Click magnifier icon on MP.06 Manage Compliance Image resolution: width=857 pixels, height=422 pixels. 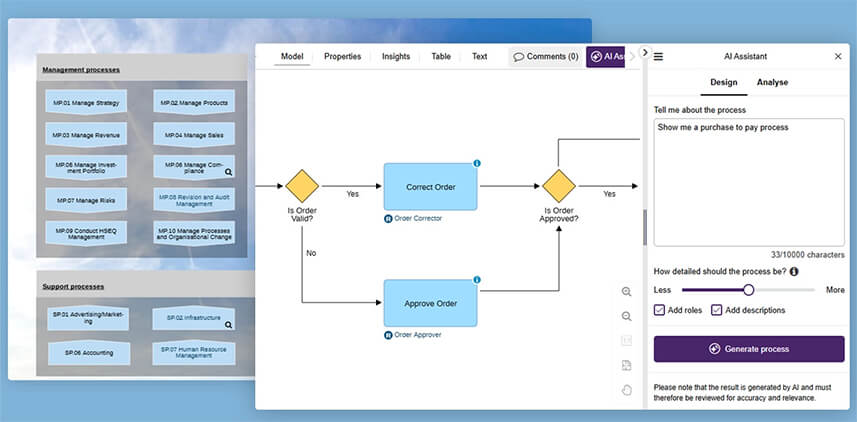coord(229,172)
